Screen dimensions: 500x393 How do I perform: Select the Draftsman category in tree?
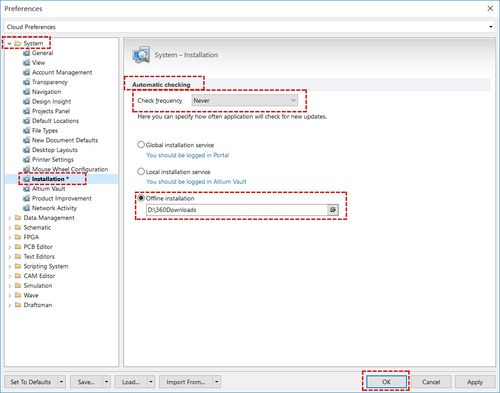(x=38, y=305)
